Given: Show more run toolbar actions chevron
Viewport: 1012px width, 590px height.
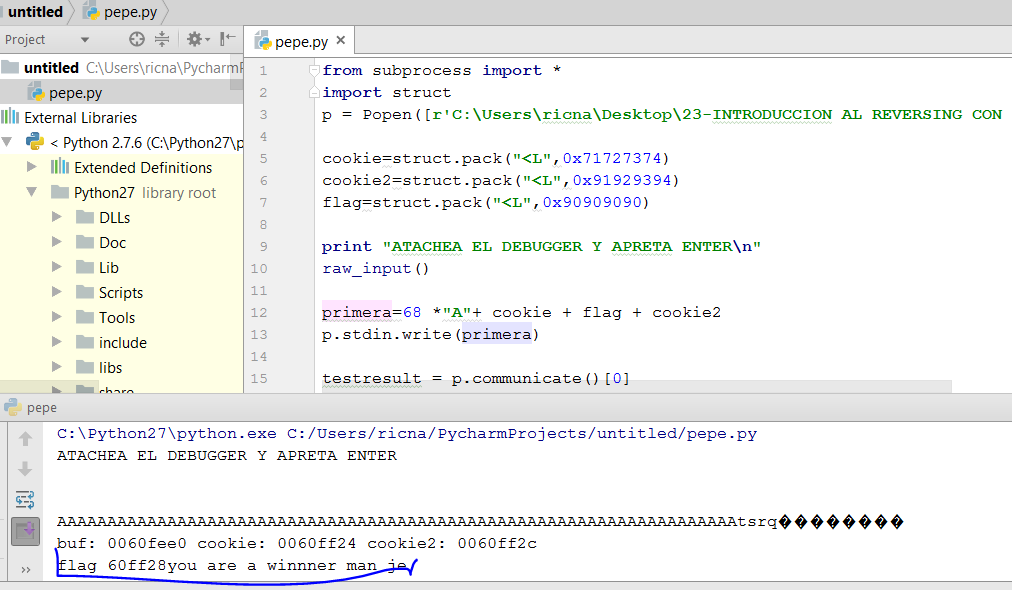Looking at the screenshot, I should (x=25, y=569).
